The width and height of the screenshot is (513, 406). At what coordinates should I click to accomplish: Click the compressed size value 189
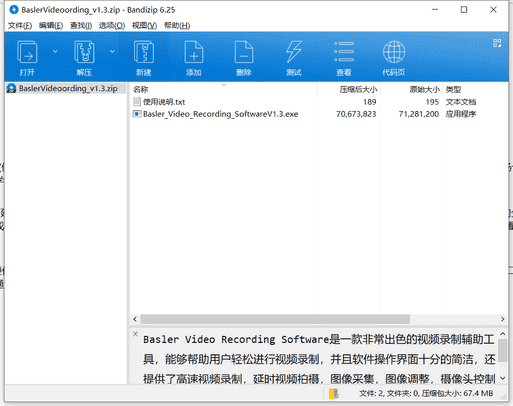tap(370, 102)
